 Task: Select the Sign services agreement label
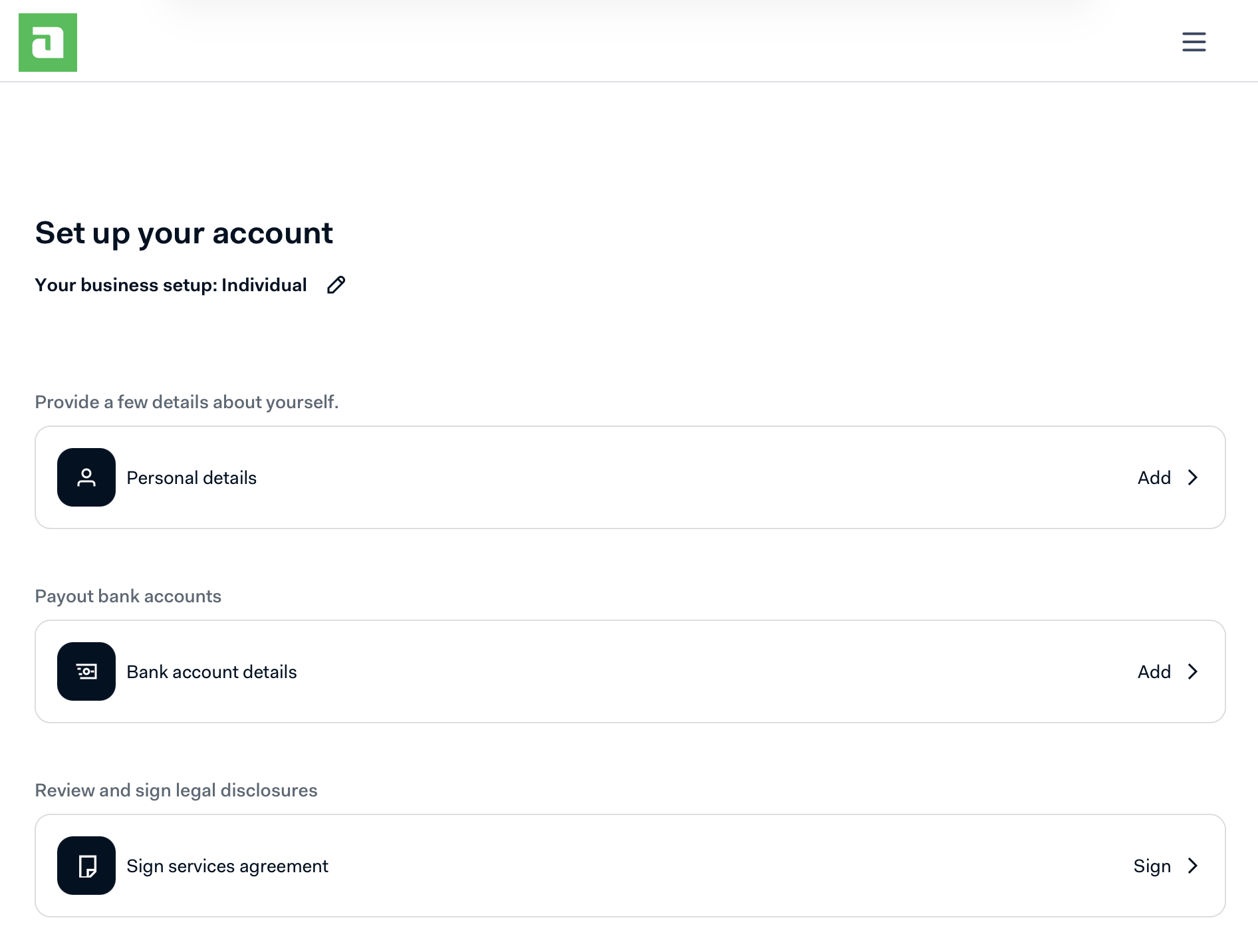tap(227, 866)
